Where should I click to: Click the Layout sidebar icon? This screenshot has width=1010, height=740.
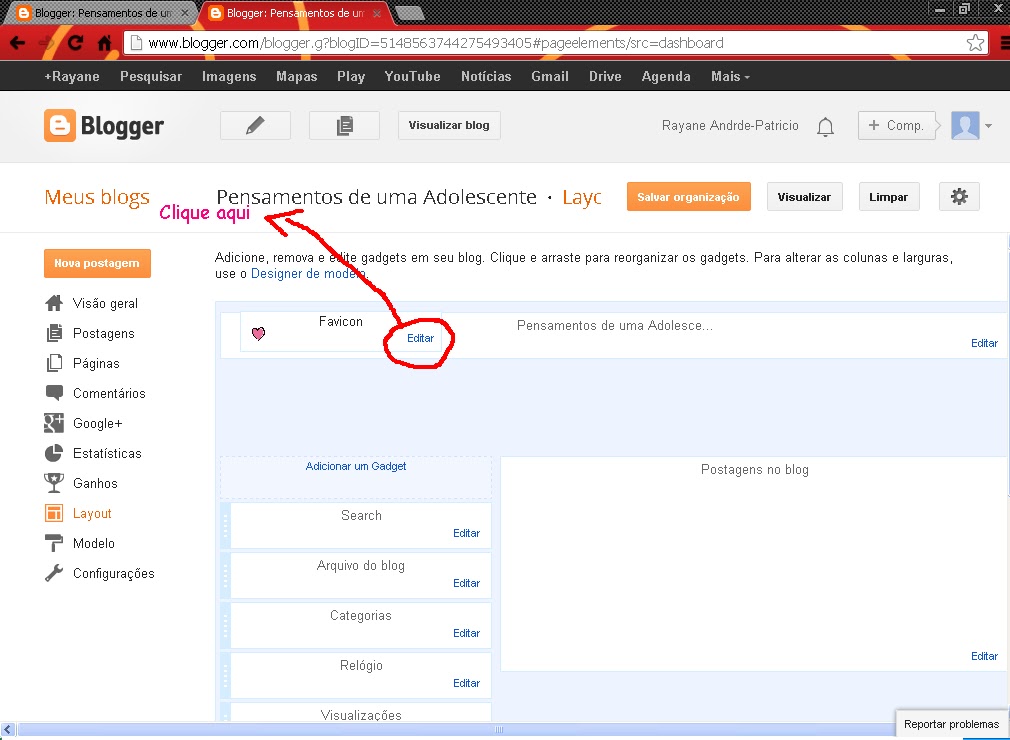point(54,513)
